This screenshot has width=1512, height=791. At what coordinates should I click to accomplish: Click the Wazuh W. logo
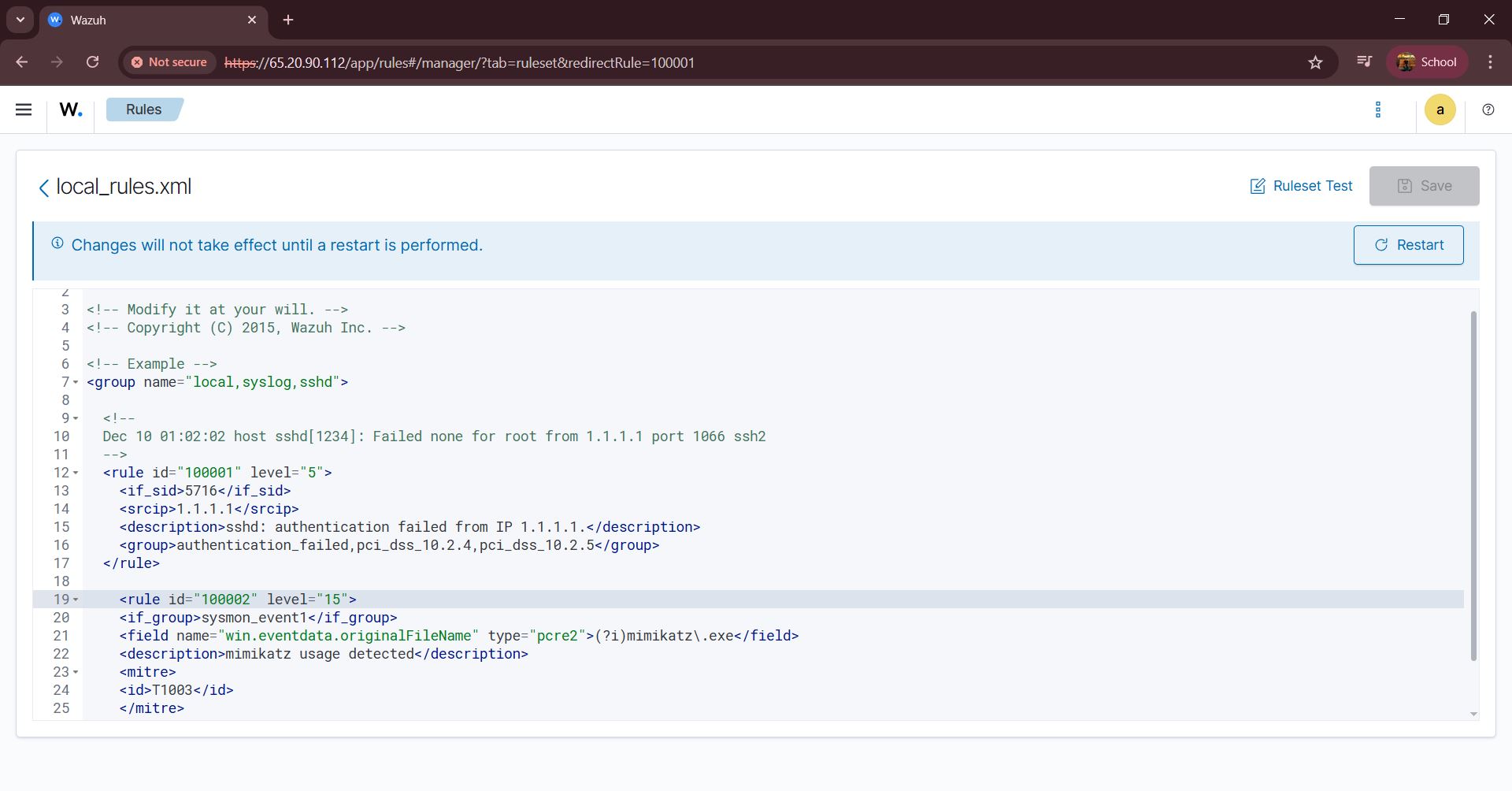[x=71, y=110]
